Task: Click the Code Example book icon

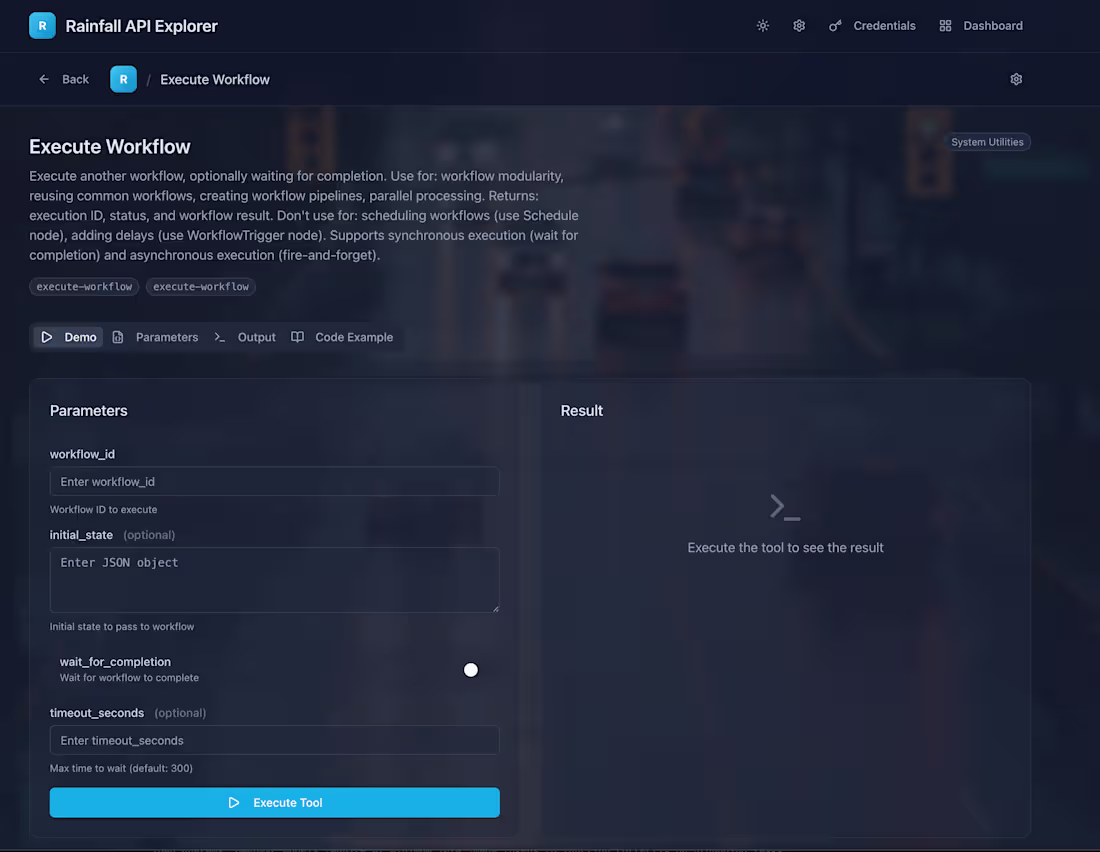Action: [297, 337]
